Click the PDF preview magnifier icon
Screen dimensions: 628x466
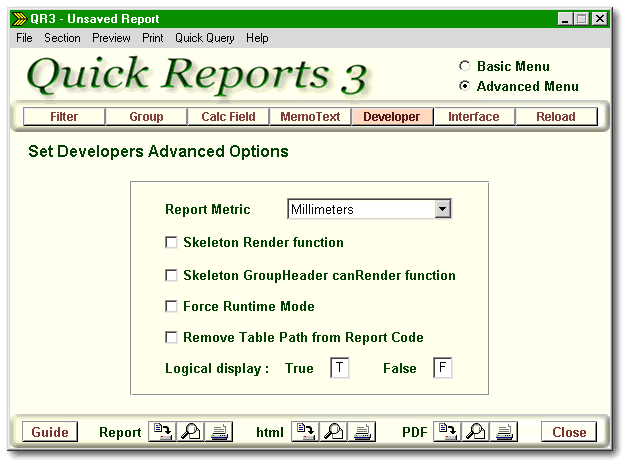(x=475, y=432)
